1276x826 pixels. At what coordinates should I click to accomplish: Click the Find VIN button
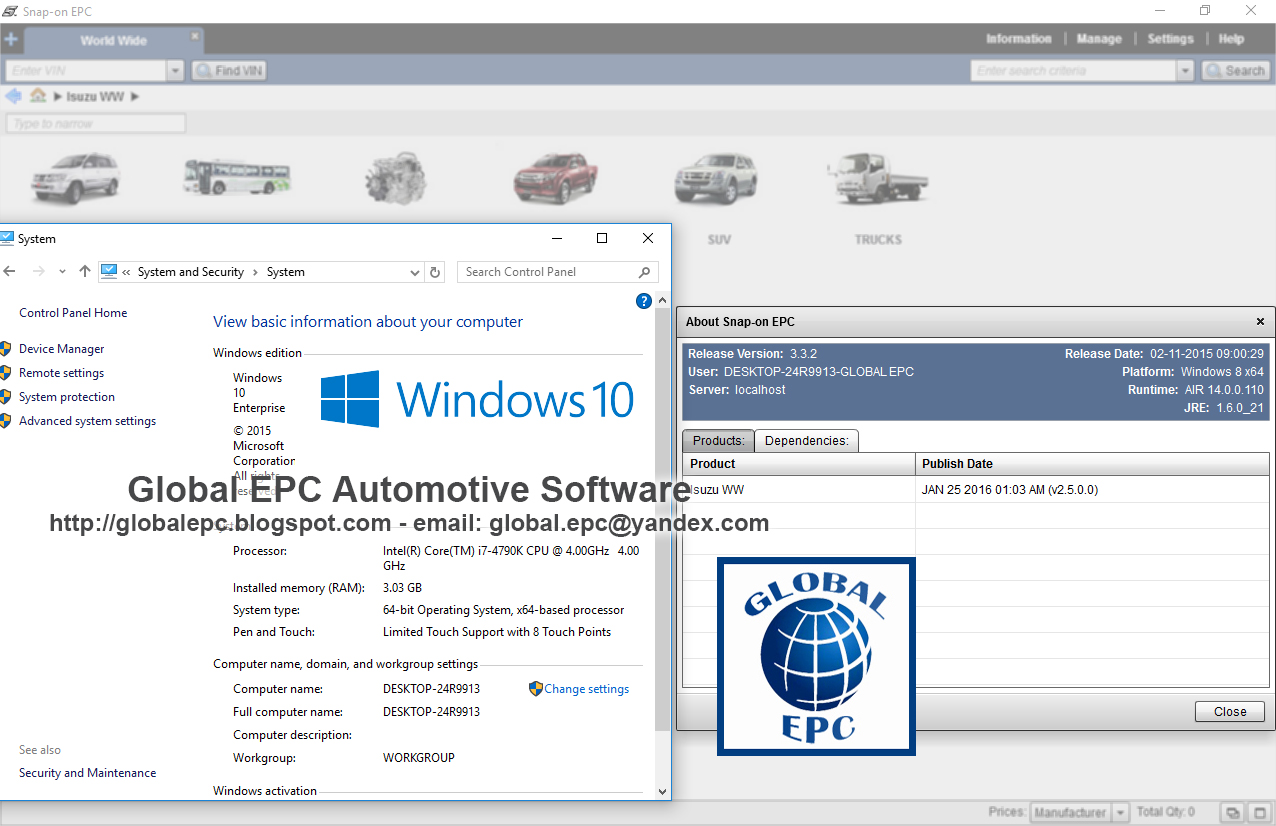click(x=229, y=71)
